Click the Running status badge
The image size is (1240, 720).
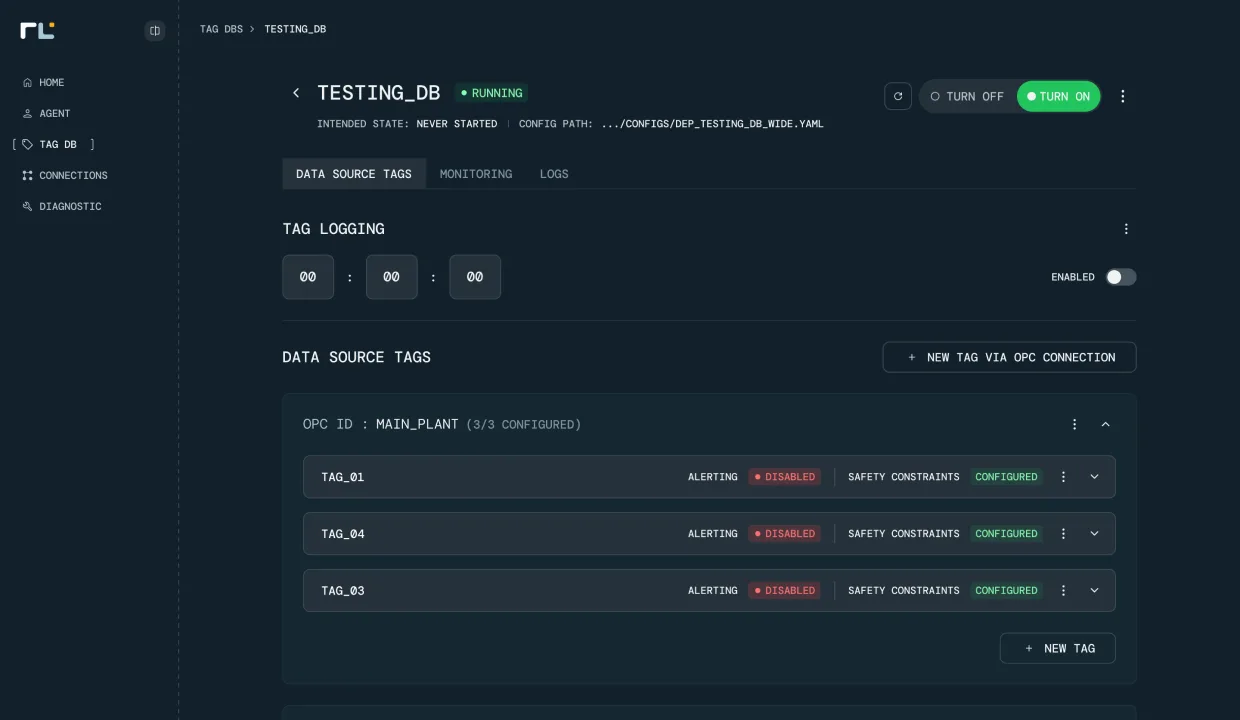491,93
